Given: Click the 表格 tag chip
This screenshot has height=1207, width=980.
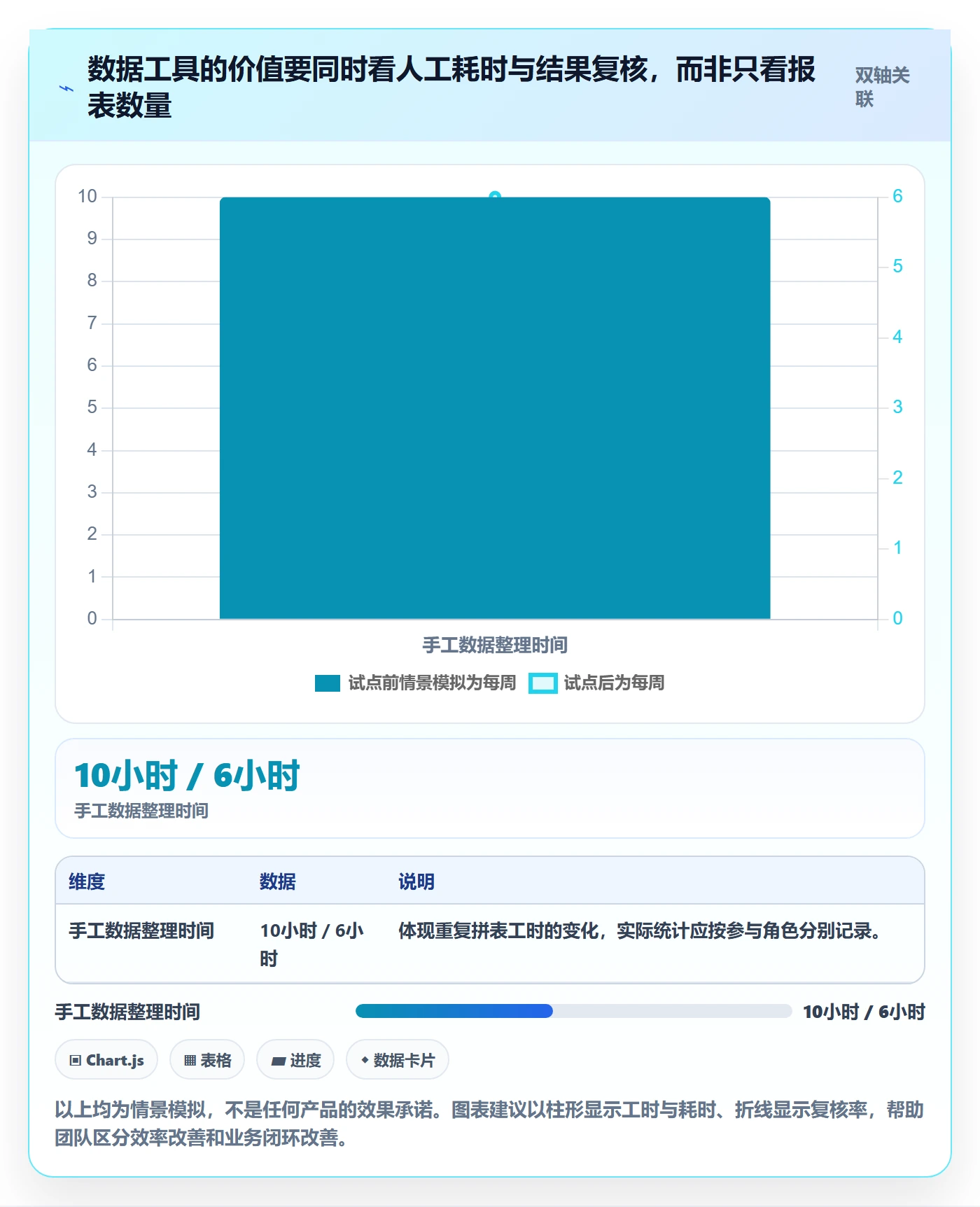Looking at the screenshot, I should pos(207,1060).
